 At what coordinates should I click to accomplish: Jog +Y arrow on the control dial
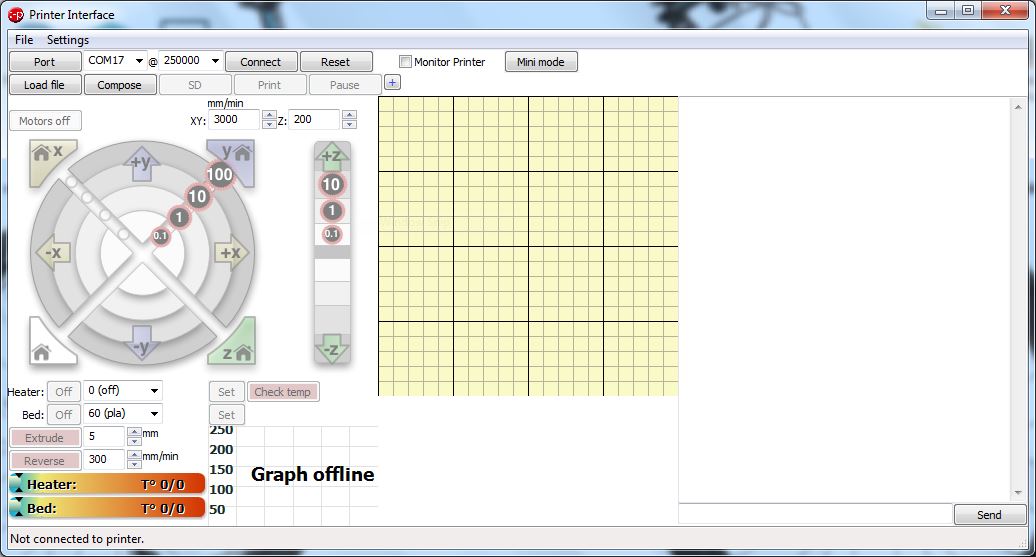click(x=141, y=165)
